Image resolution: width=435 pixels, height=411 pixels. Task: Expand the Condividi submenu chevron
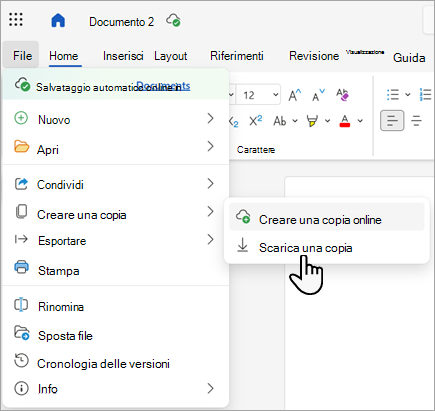point(210,183)
